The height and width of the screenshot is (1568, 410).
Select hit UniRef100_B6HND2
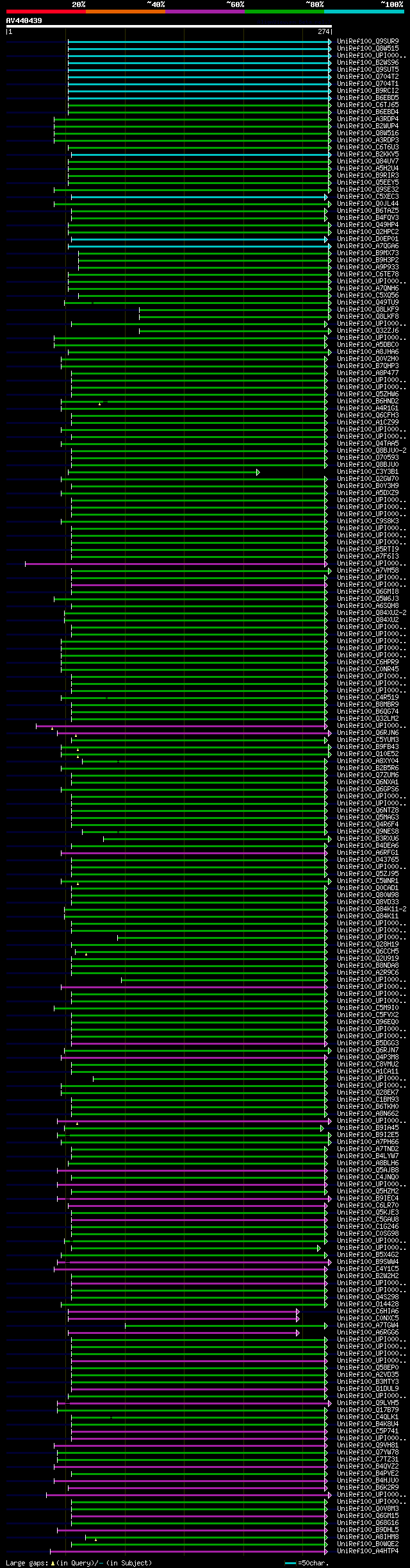pos(368,401)
